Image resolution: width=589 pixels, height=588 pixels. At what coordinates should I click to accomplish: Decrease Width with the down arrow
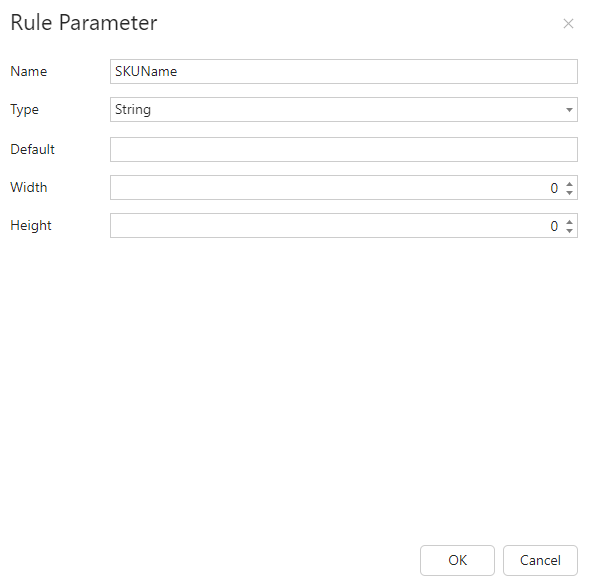pos(569,192)
